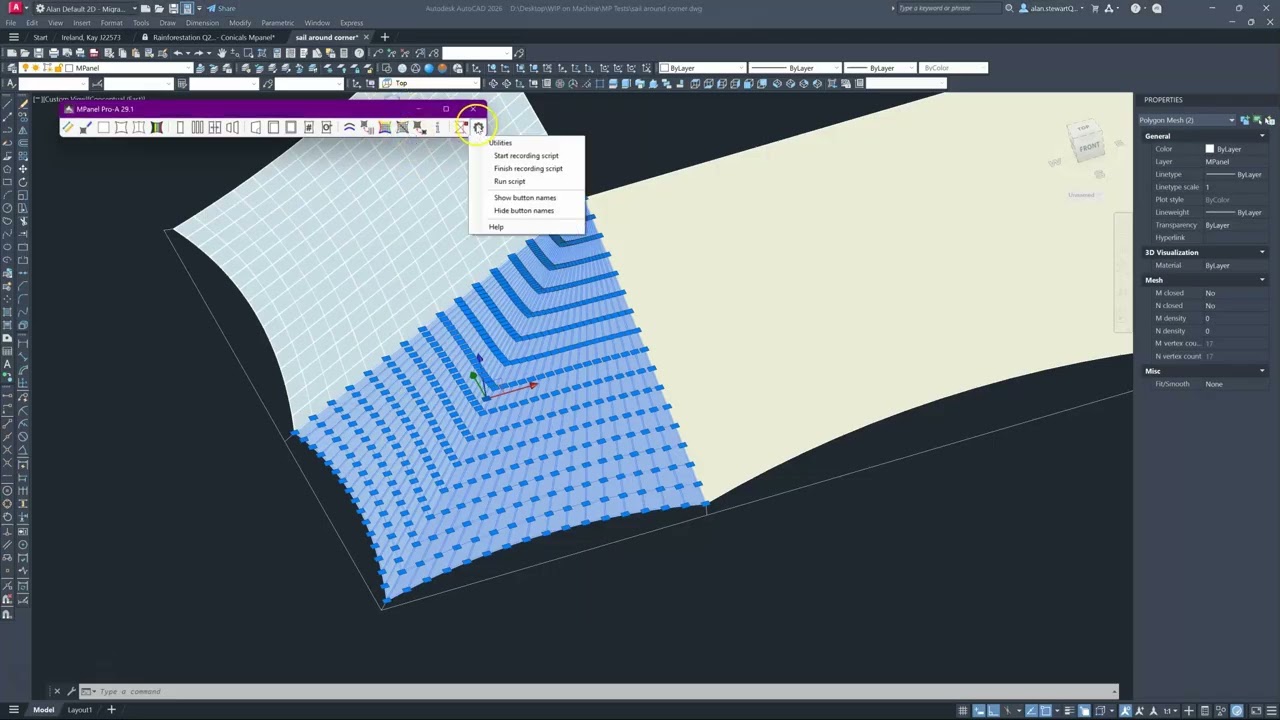Click the hamburger menu icon beside Start tab
Image resolution: width=1280 pixels, height=720 pixels.
point(14,37)
